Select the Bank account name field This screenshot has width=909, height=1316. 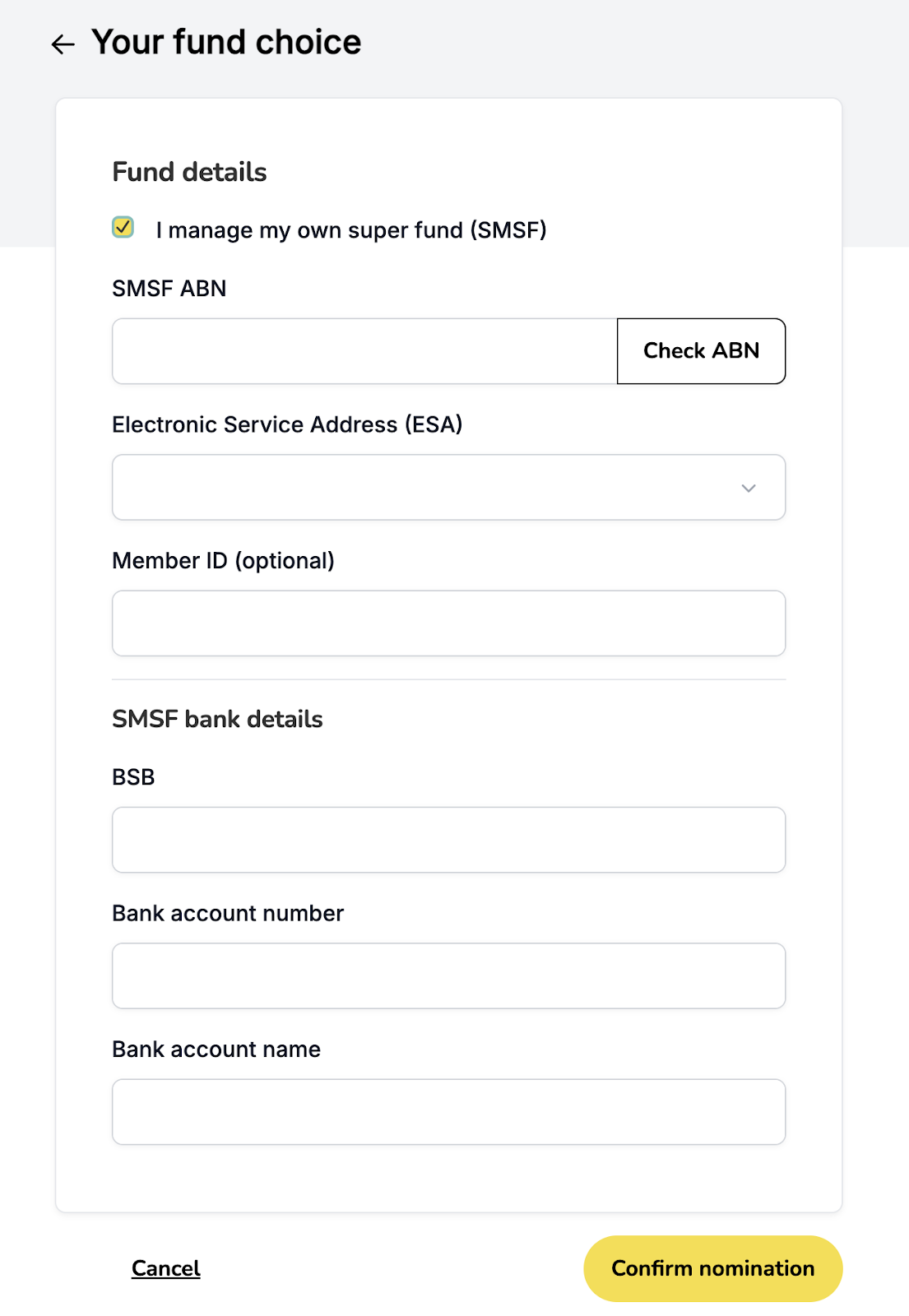449,1112
